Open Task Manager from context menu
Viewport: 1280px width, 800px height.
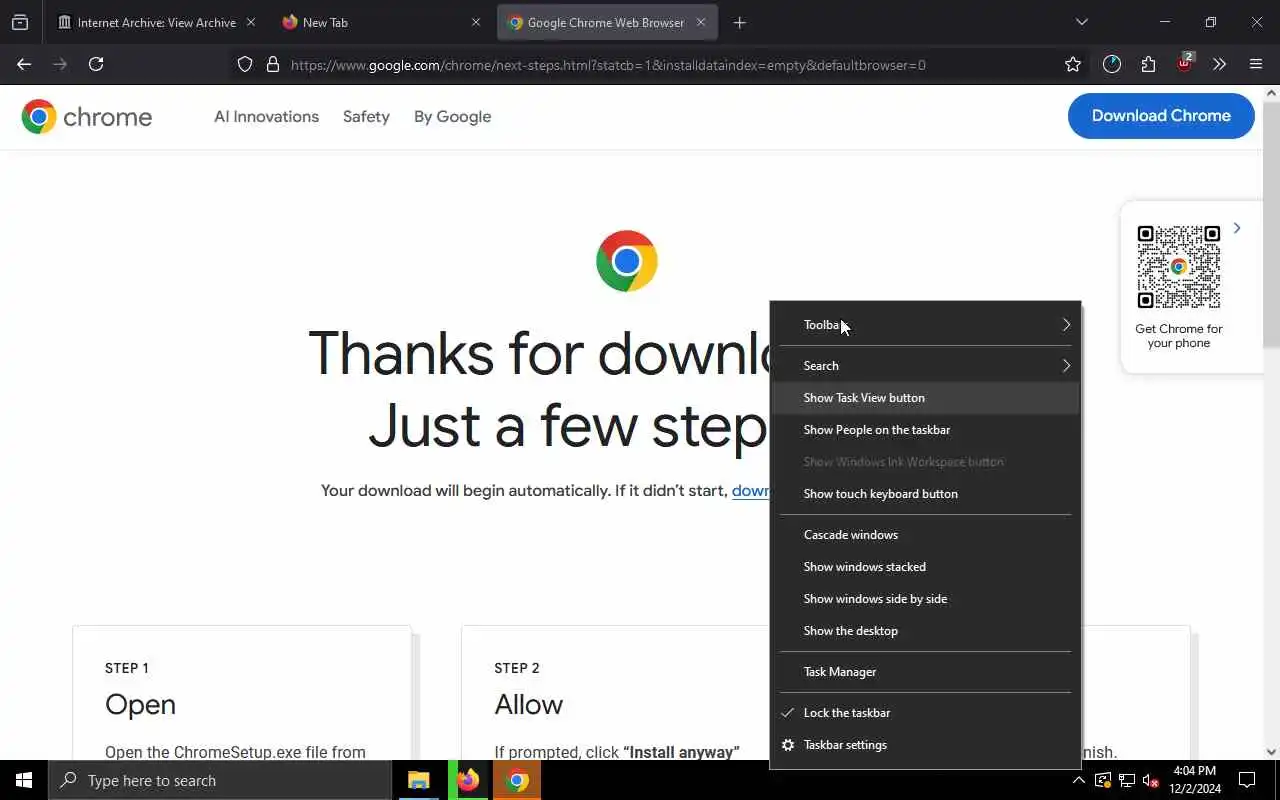[925, 672]
